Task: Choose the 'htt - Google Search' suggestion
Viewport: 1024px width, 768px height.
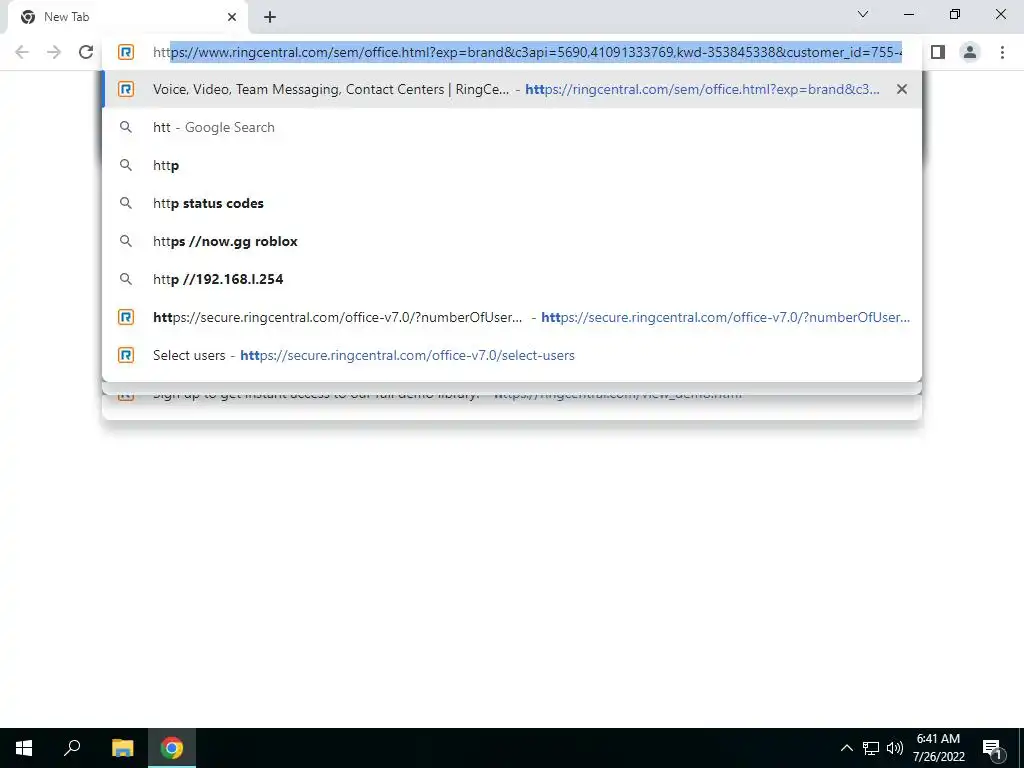Action: click(x=512, y=127)
